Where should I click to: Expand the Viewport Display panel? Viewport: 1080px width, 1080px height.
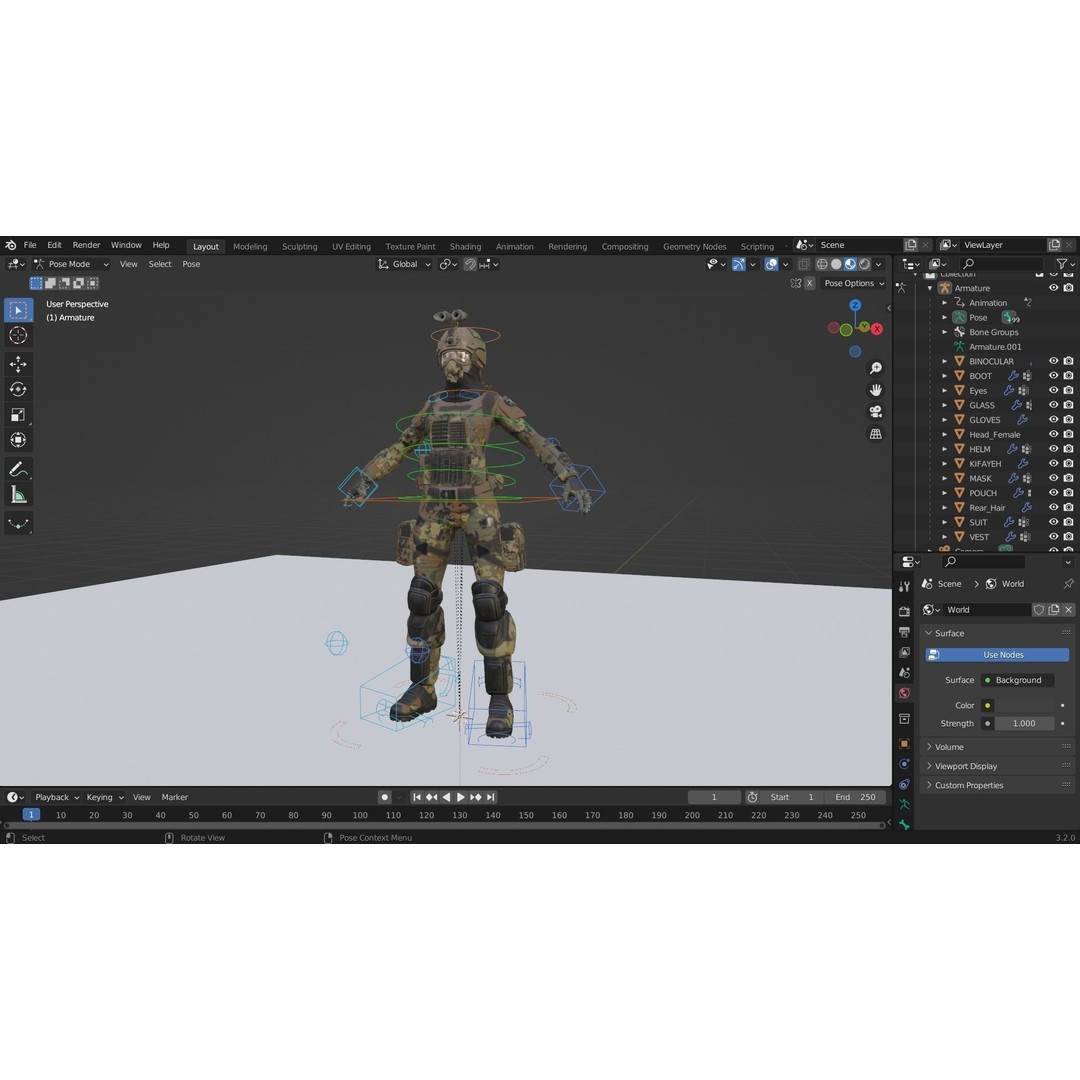coord(997,766)
